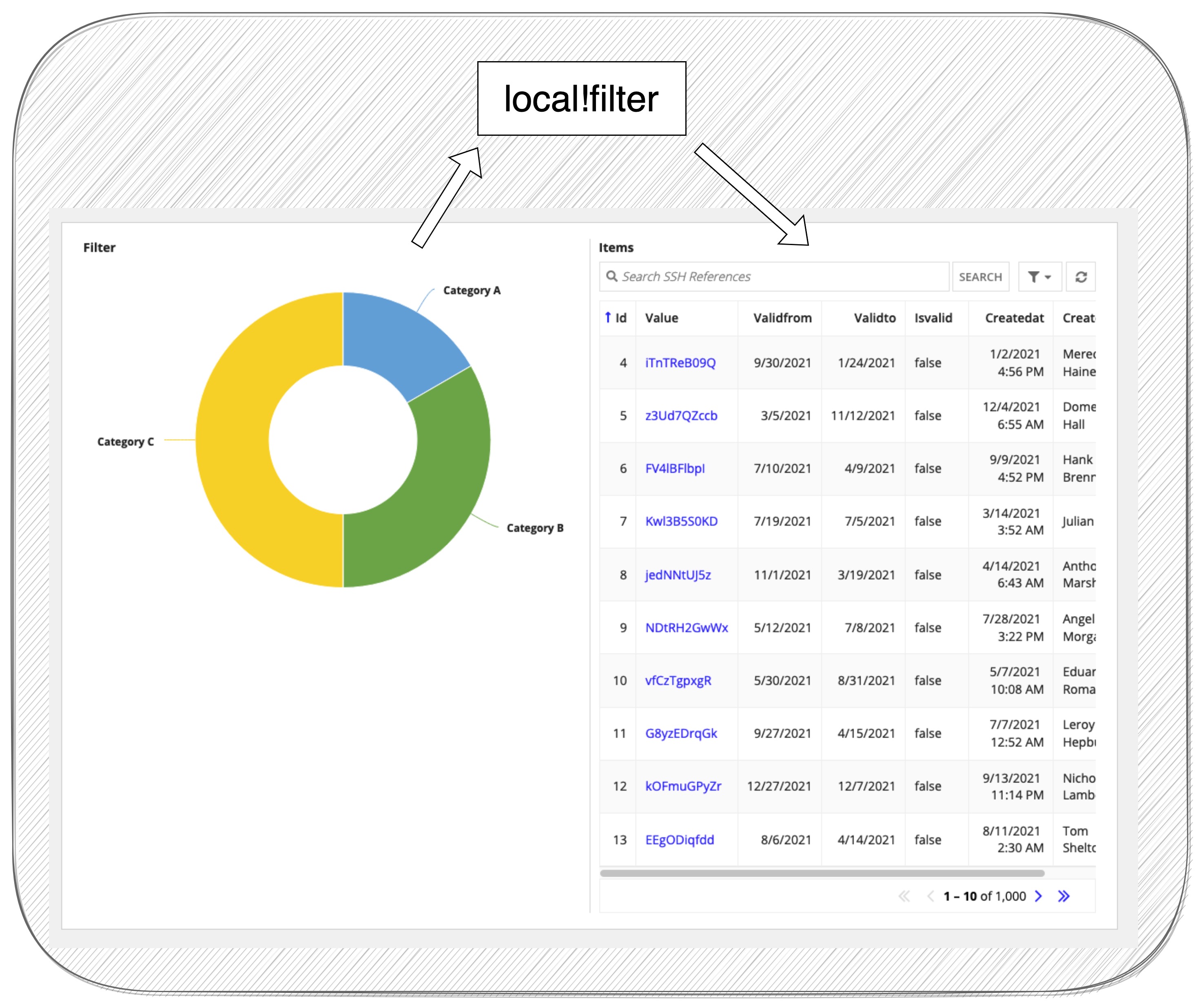Sort the grid by the Isvalid column header
Viewport: 1203px width, 1008px height.
[x=934, y=318]
